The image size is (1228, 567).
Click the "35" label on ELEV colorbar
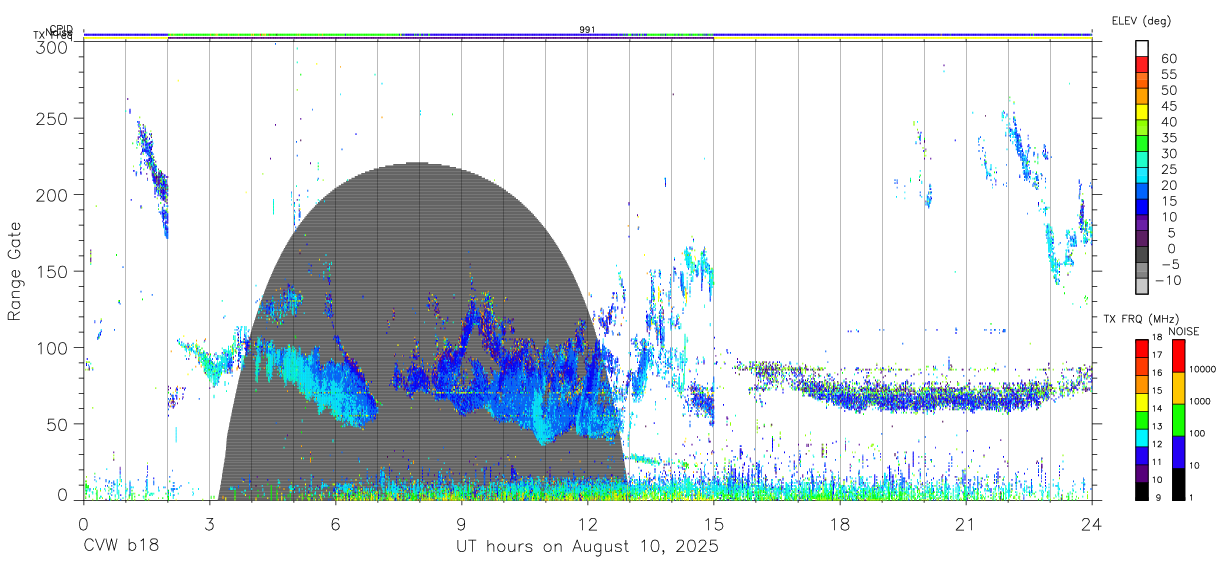pos(1168,138)
